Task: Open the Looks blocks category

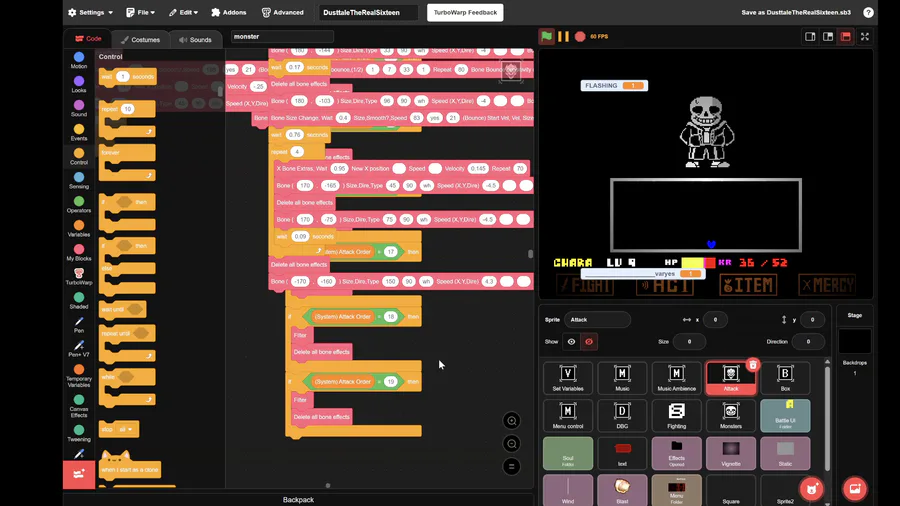Action: pyautogui.click(x=79, y=84)
